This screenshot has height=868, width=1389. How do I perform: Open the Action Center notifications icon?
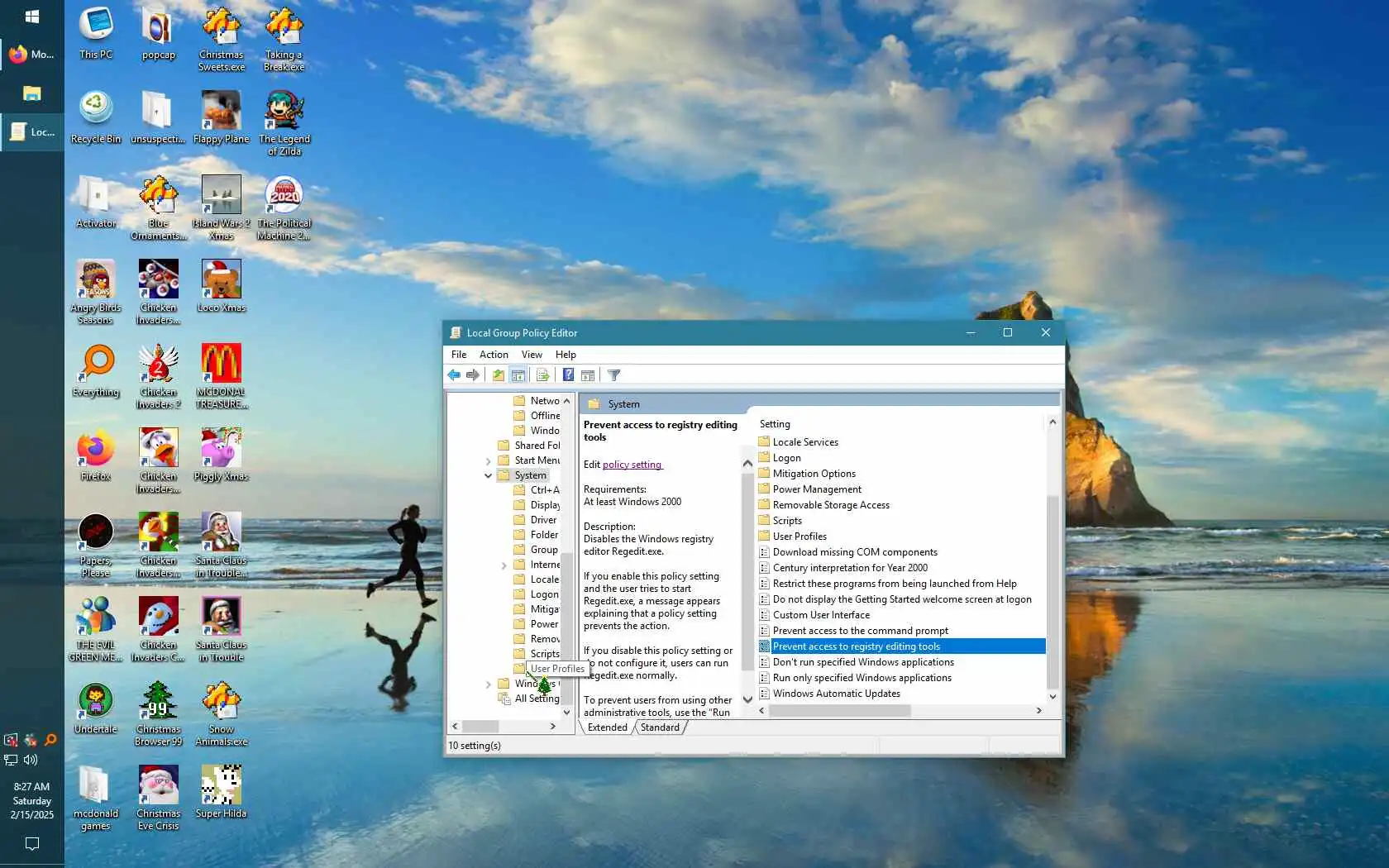(32, 844)
